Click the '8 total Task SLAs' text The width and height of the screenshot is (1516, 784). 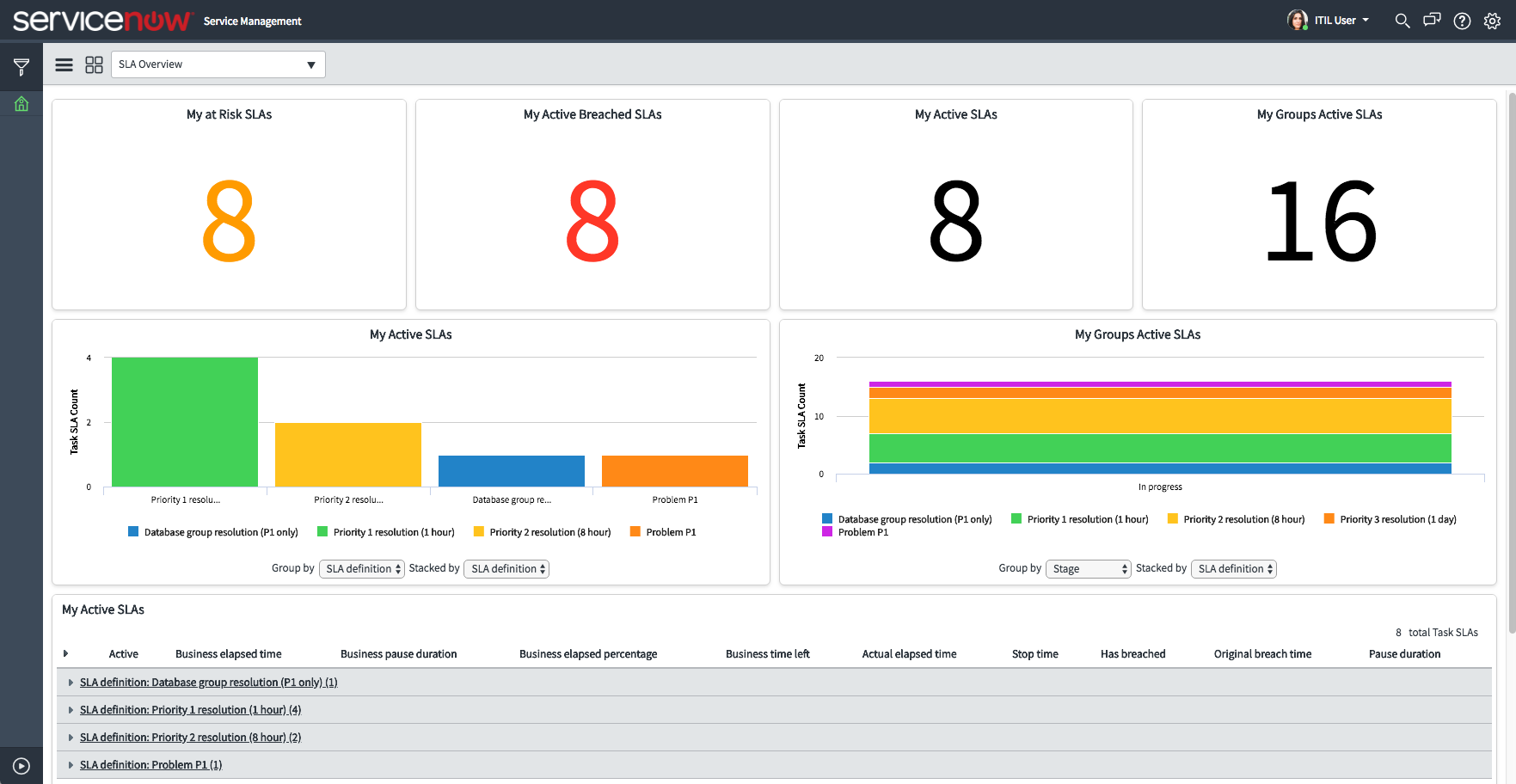(1437, 633)
